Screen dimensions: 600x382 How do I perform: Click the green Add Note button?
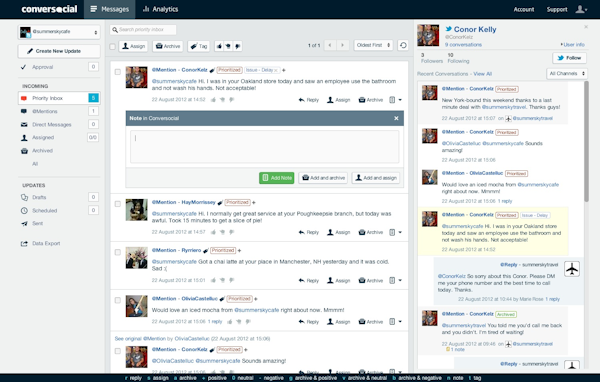click(277, 178)
